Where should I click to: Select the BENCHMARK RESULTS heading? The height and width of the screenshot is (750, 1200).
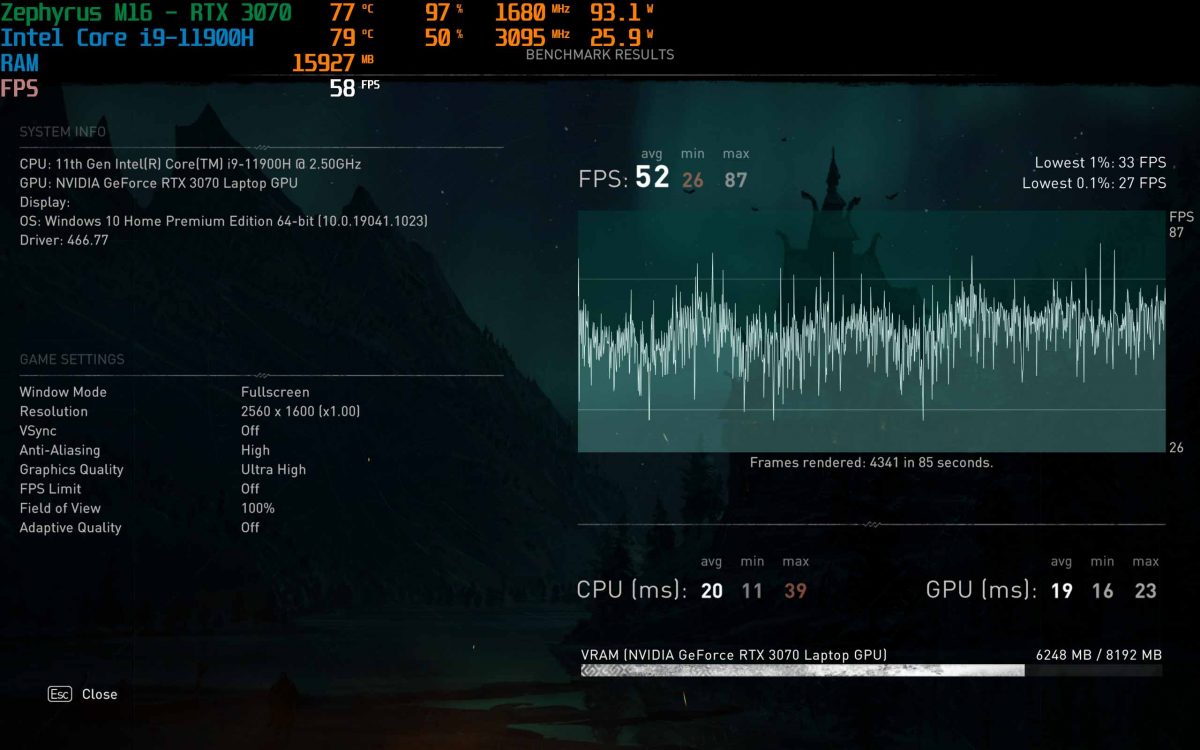[600, 55]
